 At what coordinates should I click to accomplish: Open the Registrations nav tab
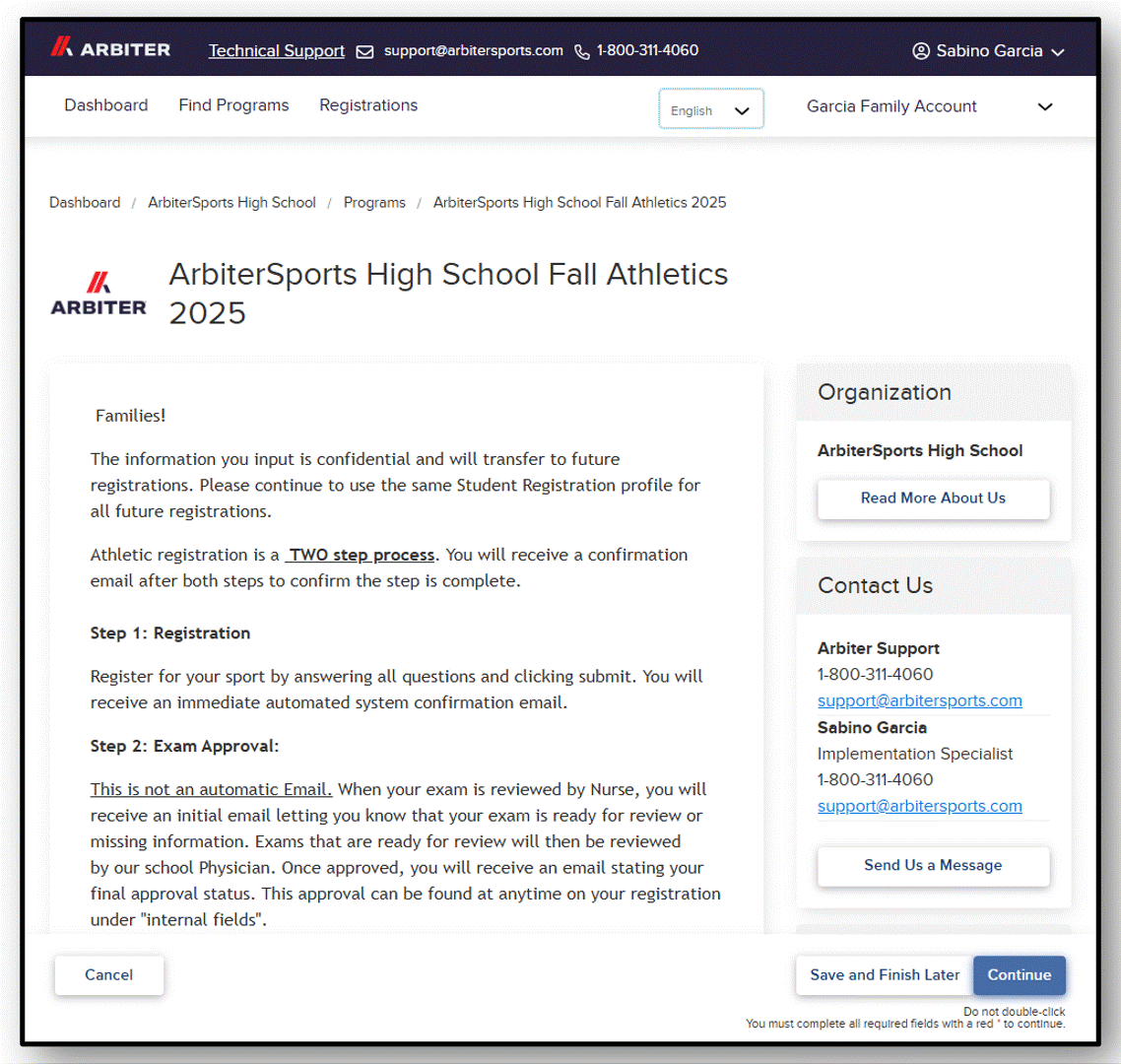point(368,105)
